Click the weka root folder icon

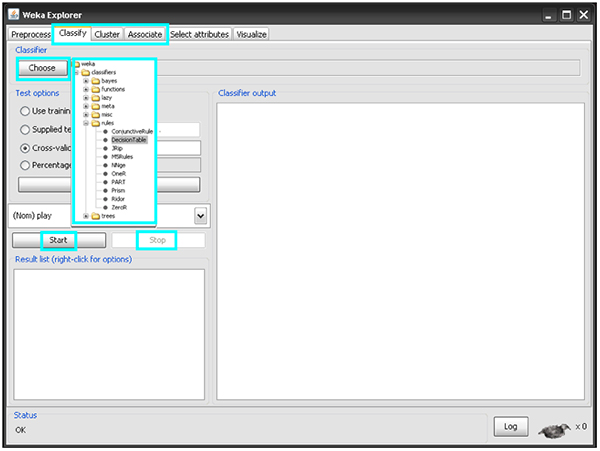pos(77,64)
